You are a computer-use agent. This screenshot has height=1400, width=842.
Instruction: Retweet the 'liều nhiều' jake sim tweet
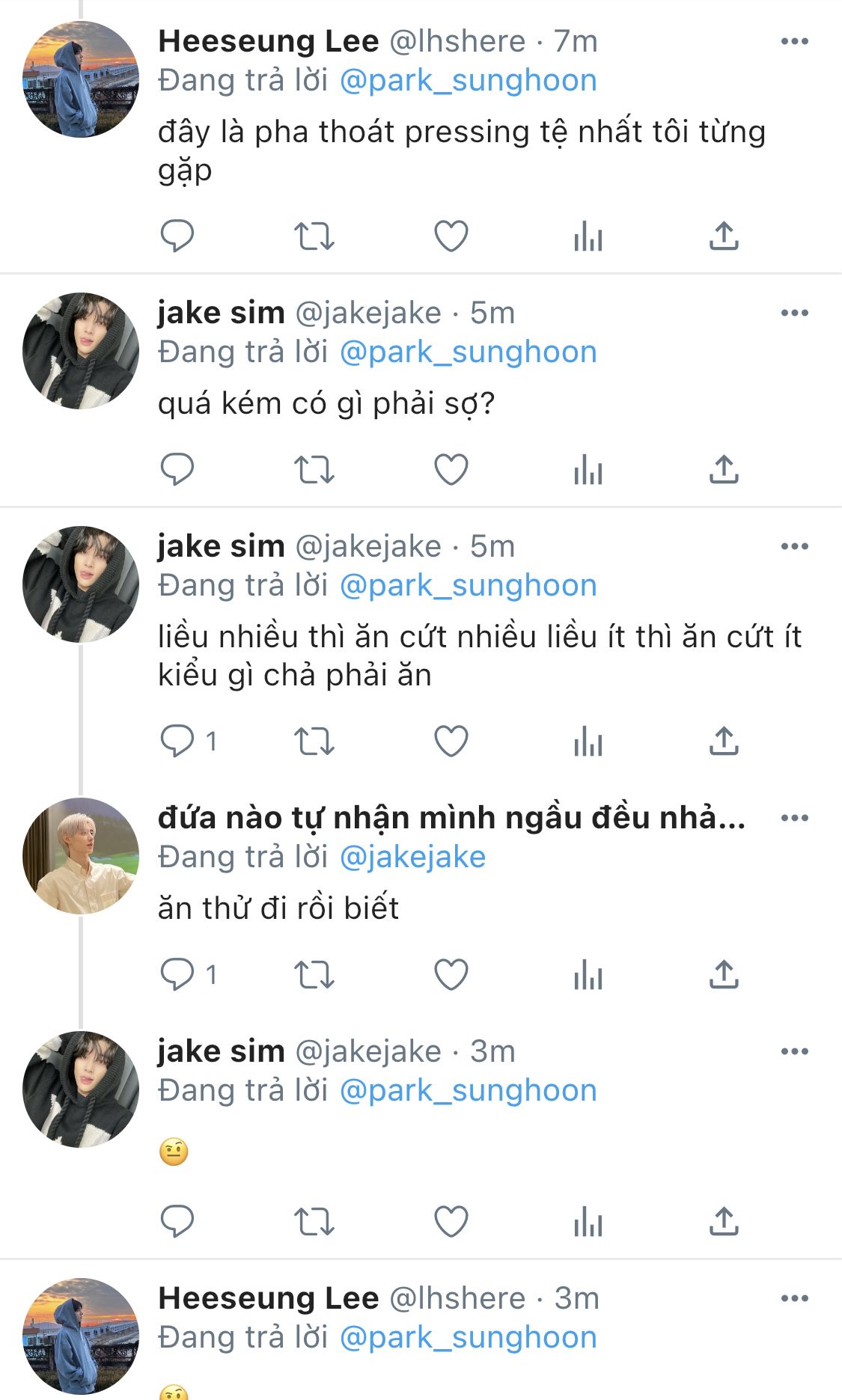[314, 742]
